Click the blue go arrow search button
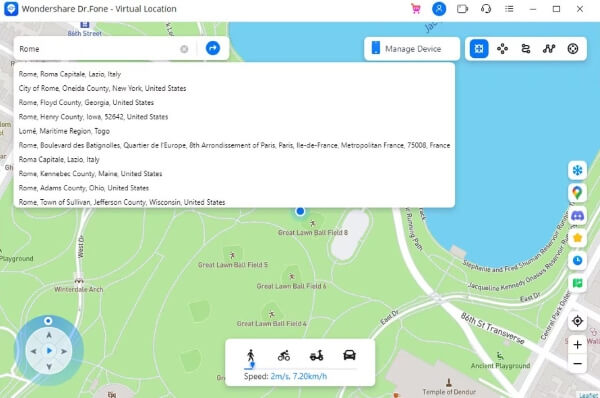Screen dimensions: 600x398 (x=213, y=48)
